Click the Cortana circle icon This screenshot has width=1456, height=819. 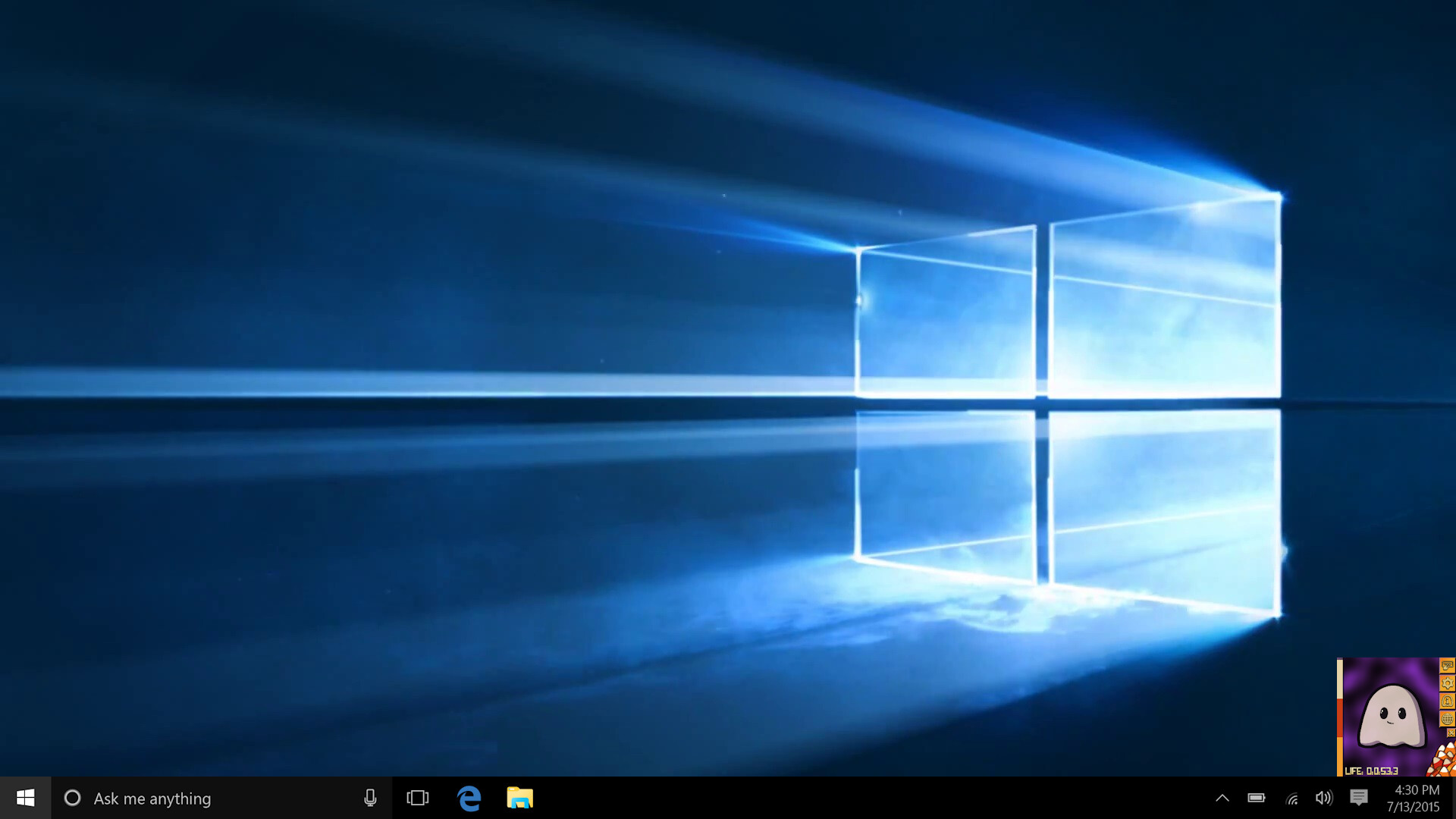[x=72, y=798]
